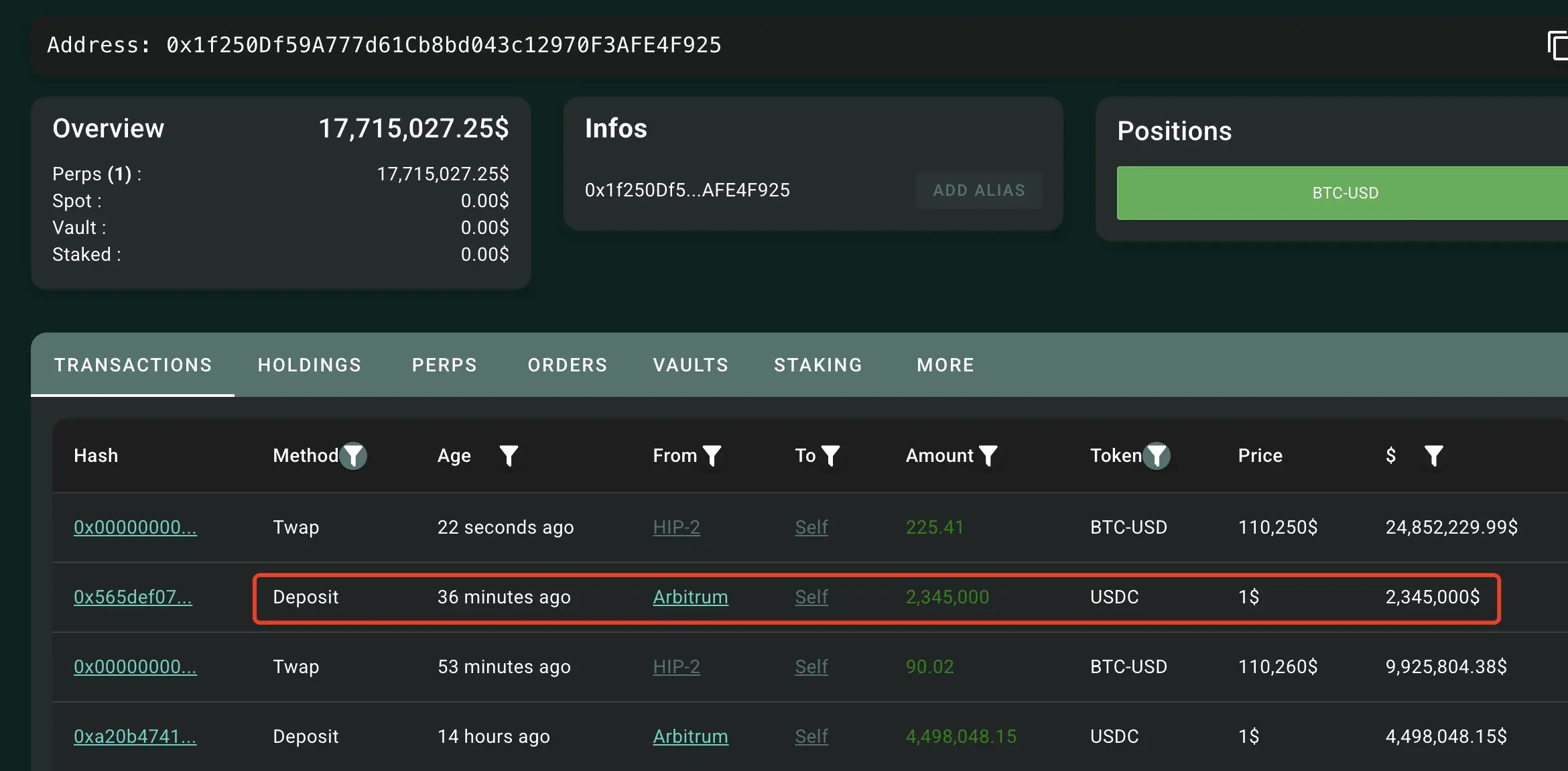Open the Token column filter
Image resolution: width=1568 pixels, height=771 pixels.
click(1157, 456)
